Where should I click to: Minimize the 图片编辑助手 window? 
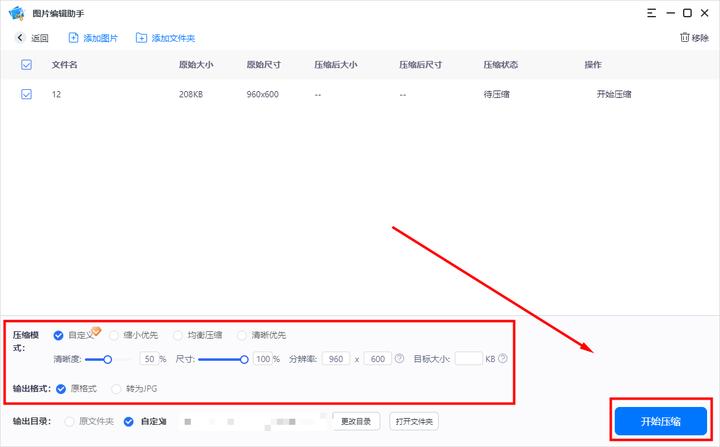coord(671,13)
